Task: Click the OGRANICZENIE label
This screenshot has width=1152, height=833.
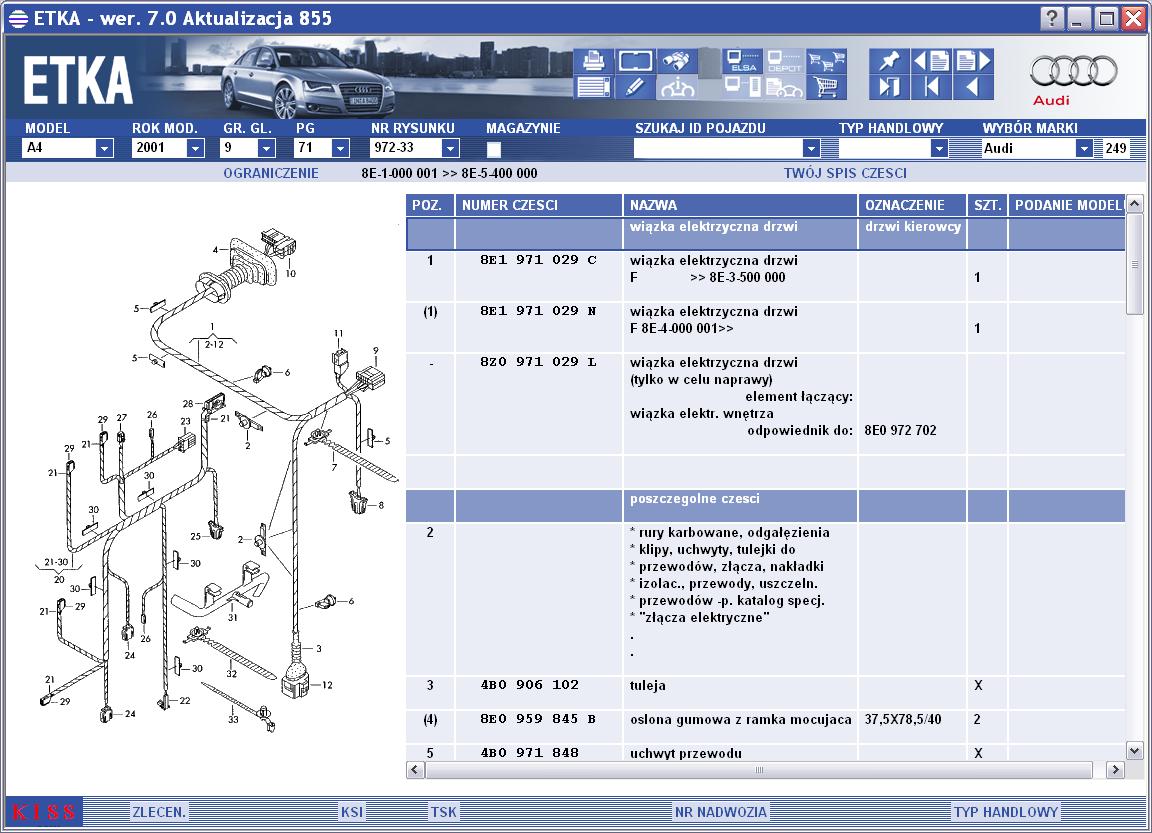Action: tap(271, 173)
